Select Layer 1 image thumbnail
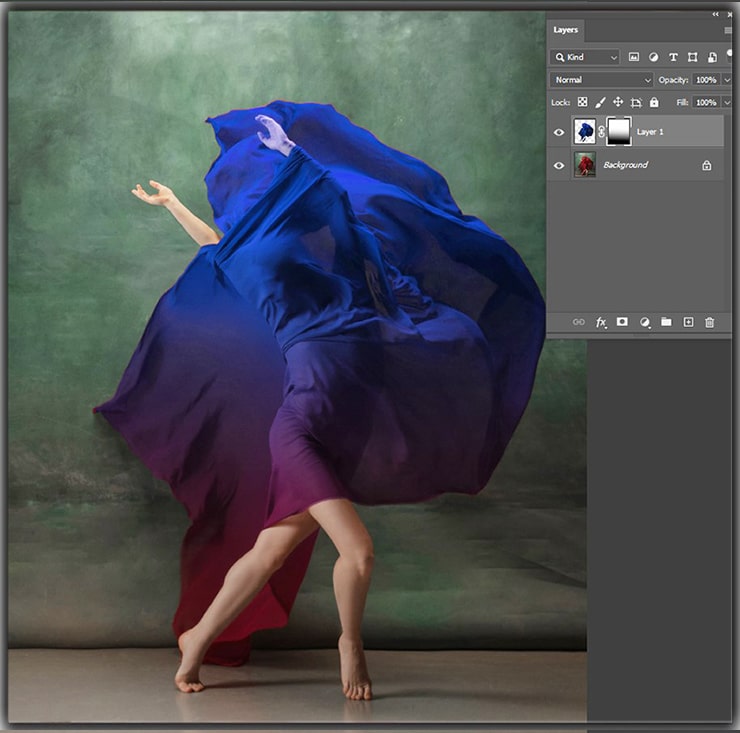Image resolution: width=740 pixels, height=733 pixels. (585, 132)
